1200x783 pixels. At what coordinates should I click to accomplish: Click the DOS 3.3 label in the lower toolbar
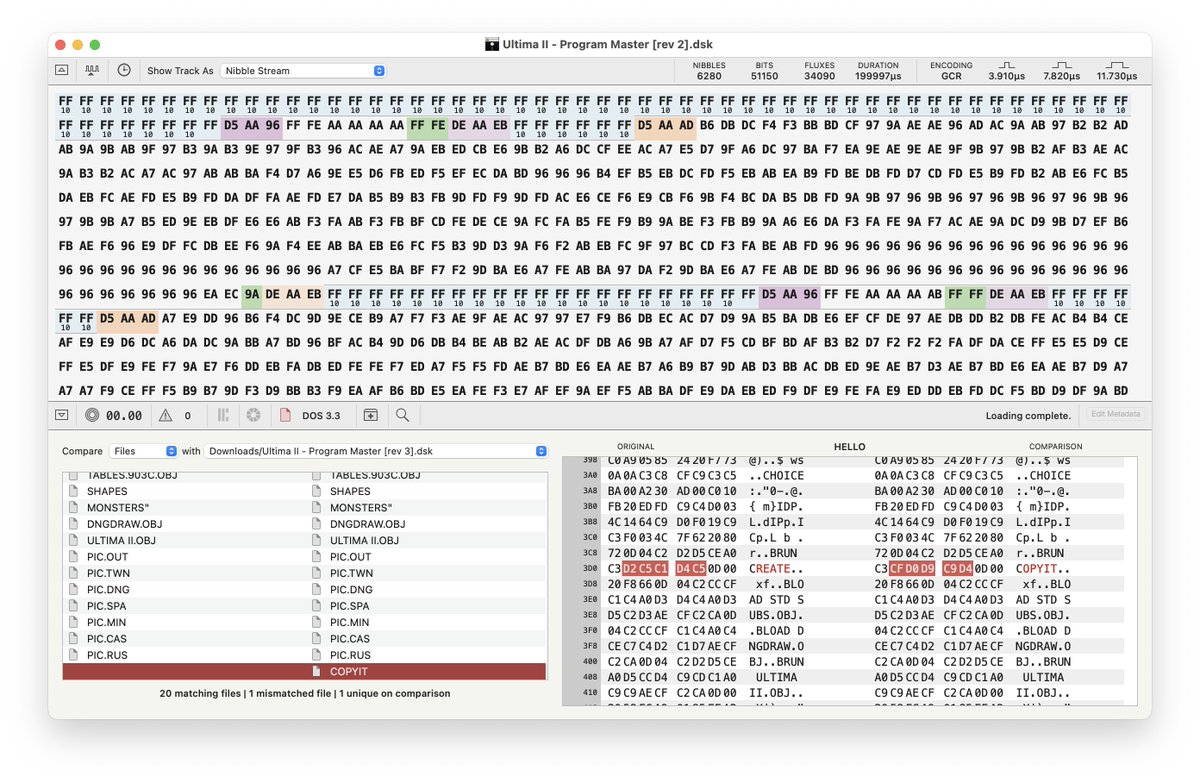tap(319, 415)
